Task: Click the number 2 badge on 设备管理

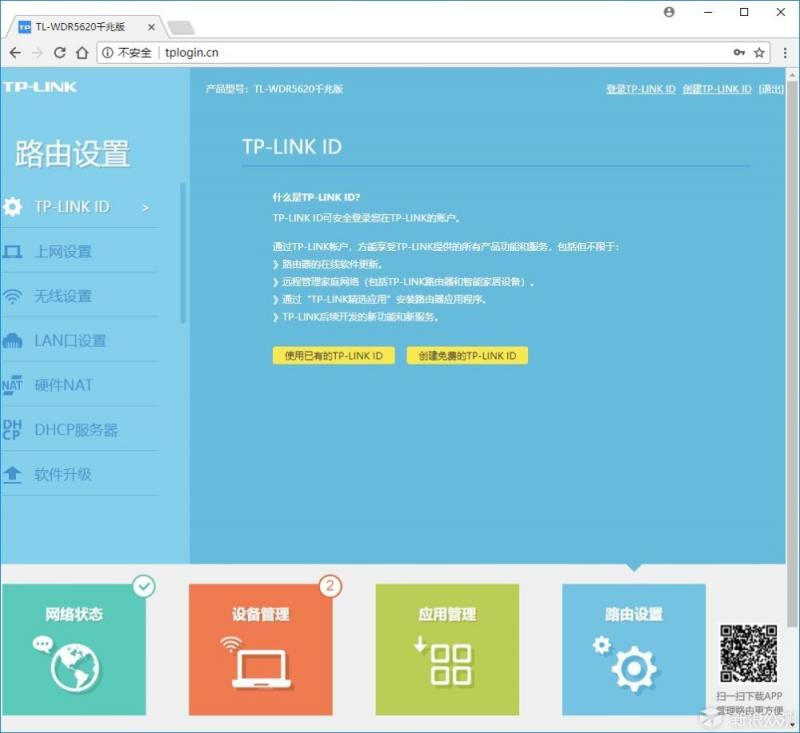Action: (x=330, y=586)
